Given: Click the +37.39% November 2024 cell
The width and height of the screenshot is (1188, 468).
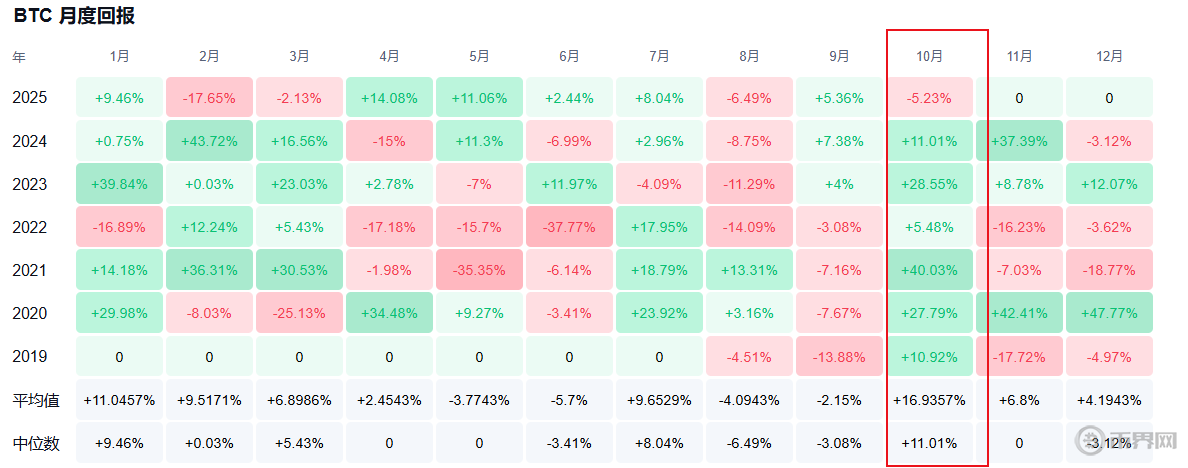Looking at the screenshot, I should point(1019,141).
